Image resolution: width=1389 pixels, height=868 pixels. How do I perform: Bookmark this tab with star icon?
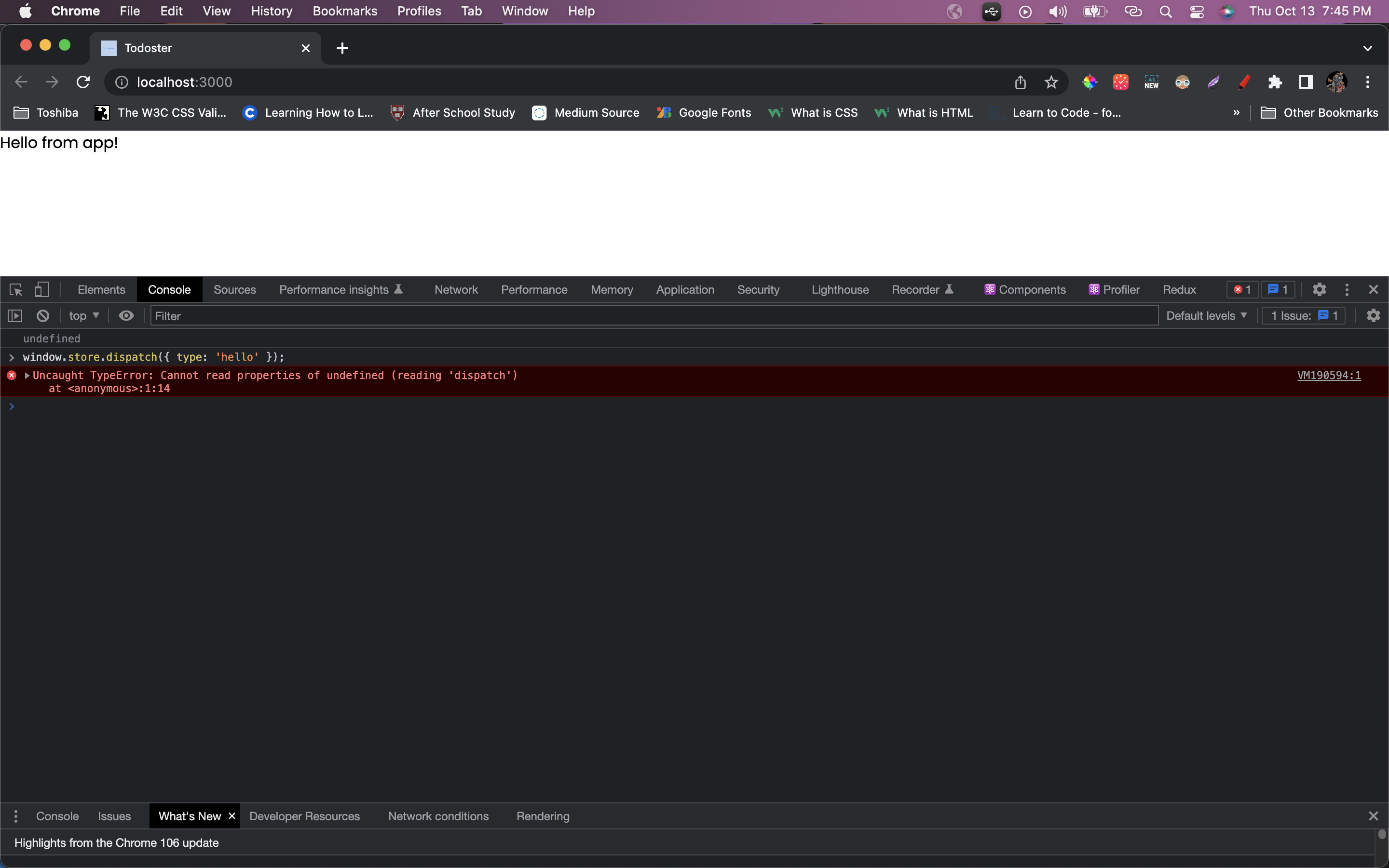pyautogui.click(x=1051, y=82)
